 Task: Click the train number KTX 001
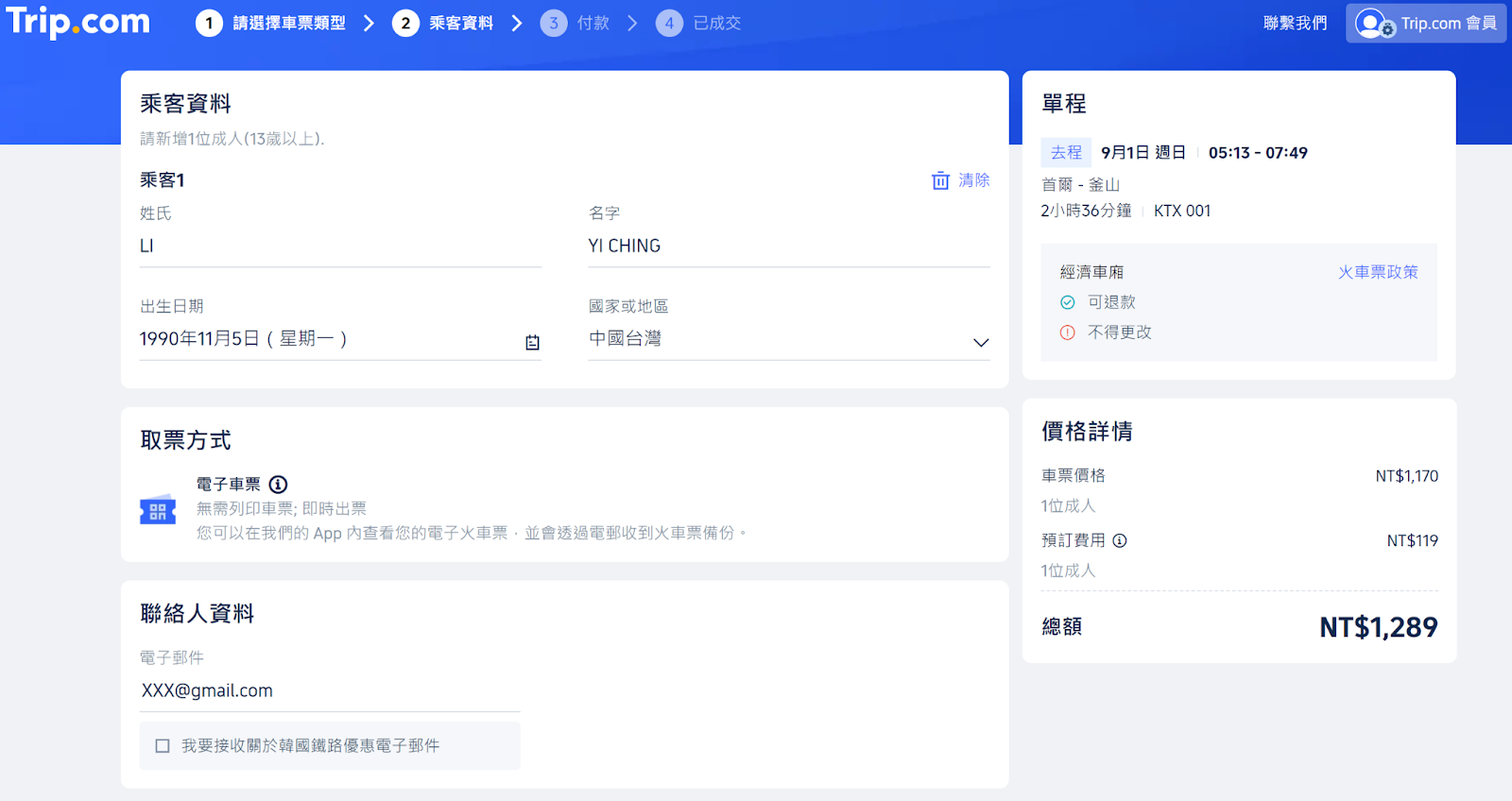click(x=1182, y=211)
